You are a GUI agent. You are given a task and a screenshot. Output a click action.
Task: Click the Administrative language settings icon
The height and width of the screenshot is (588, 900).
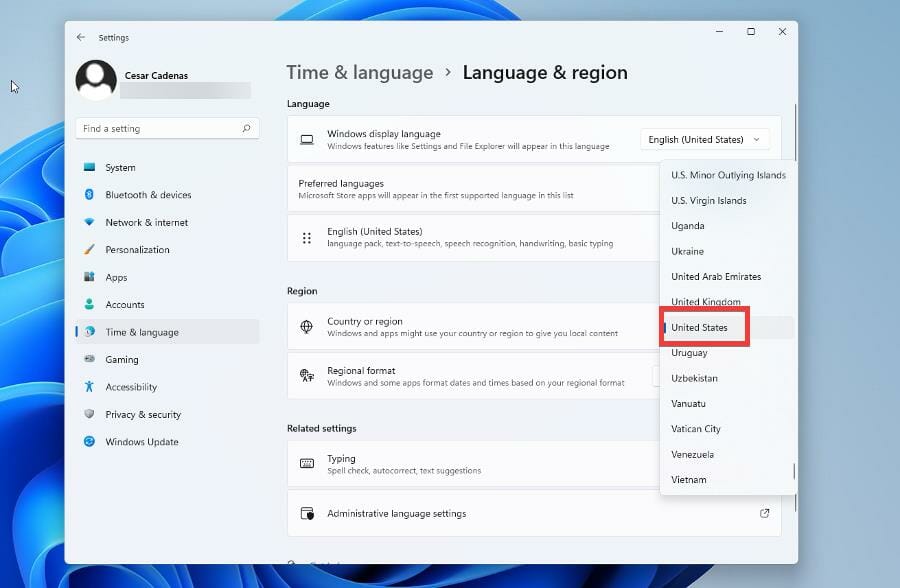pyautogui.click(x=307, y=513)
